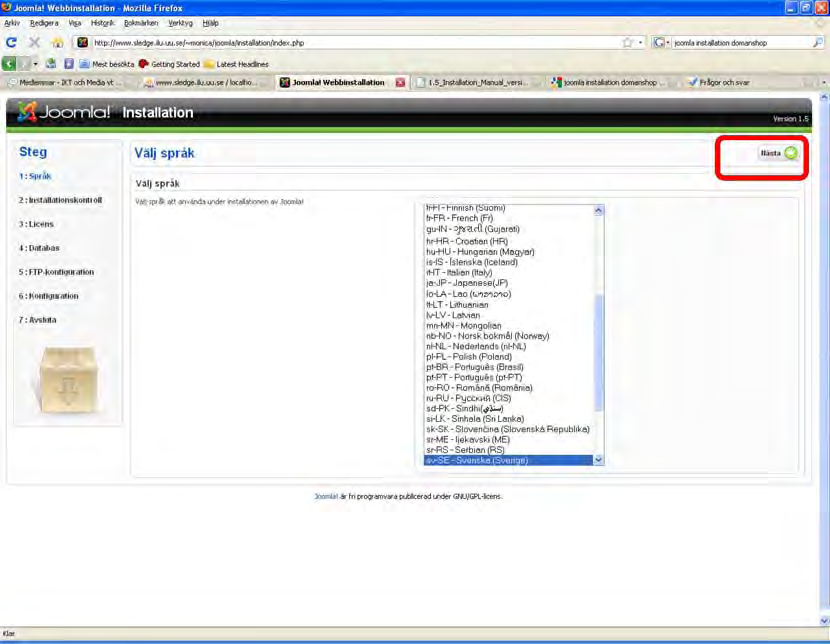Select fr-FR - French (Fr) language
This screenshot has width=830, height=644.
(508, 218)
